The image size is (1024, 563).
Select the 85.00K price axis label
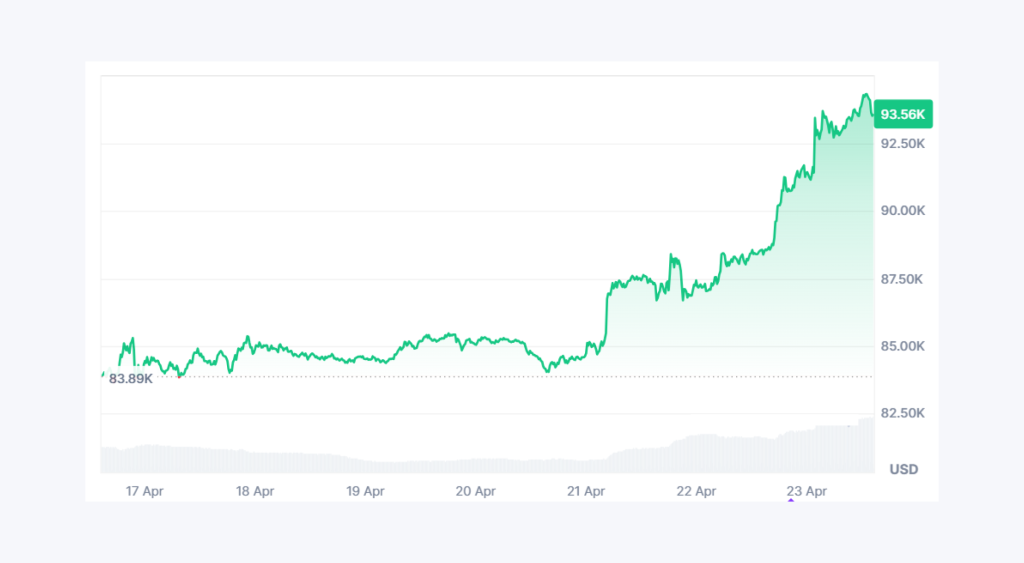903,346
